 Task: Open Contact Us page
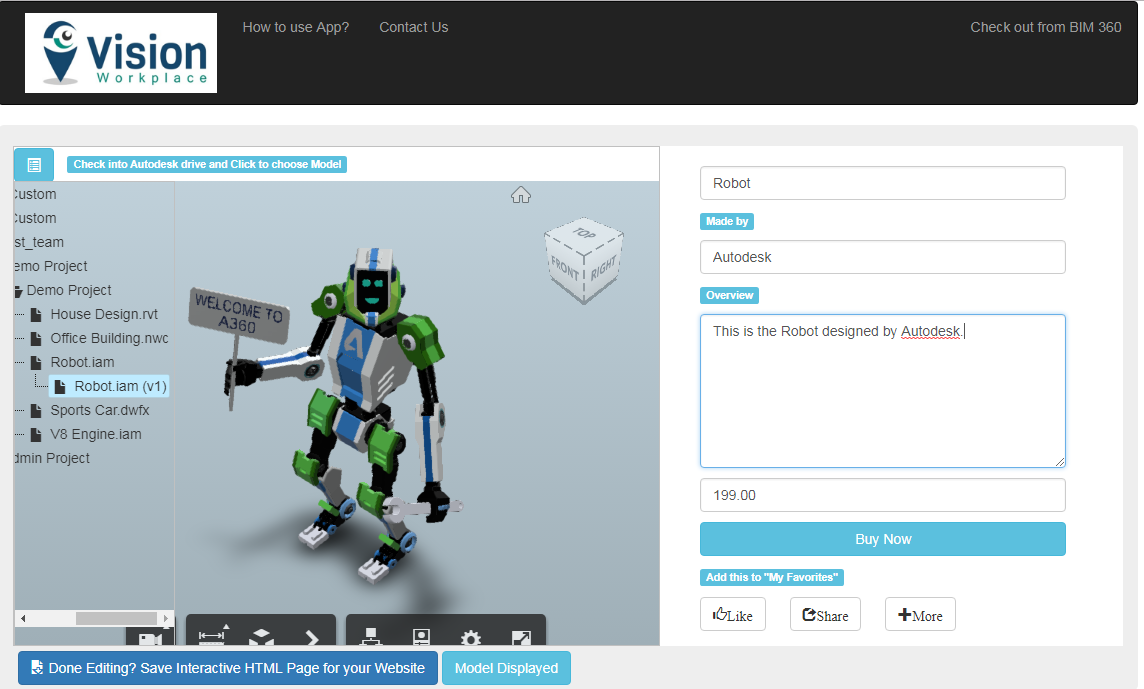tap(414, 27)
